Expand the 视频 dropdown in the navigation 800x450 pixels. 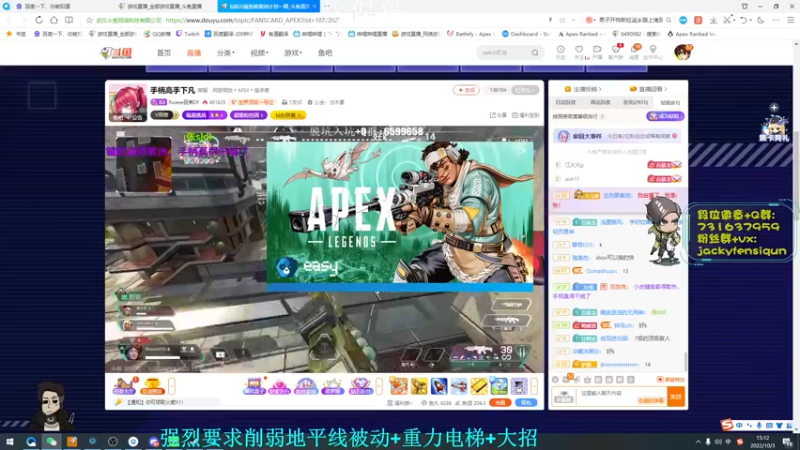coord(259,53)
